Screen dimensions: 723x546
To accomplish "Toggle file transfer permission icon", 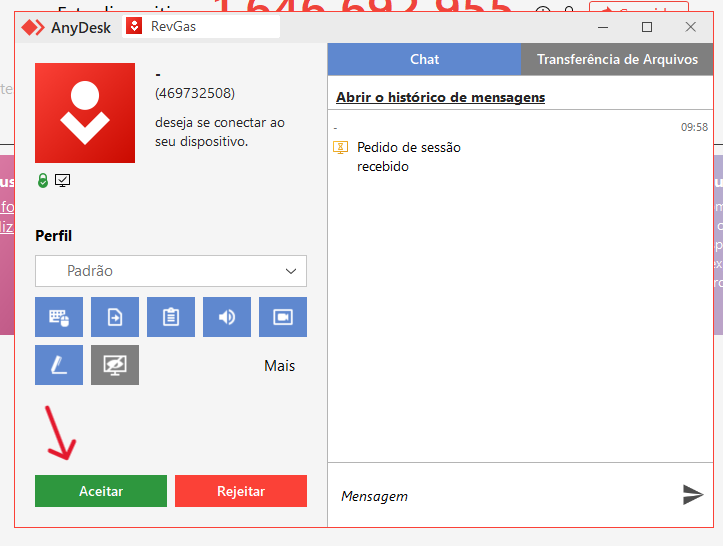I will coord(115,317).
